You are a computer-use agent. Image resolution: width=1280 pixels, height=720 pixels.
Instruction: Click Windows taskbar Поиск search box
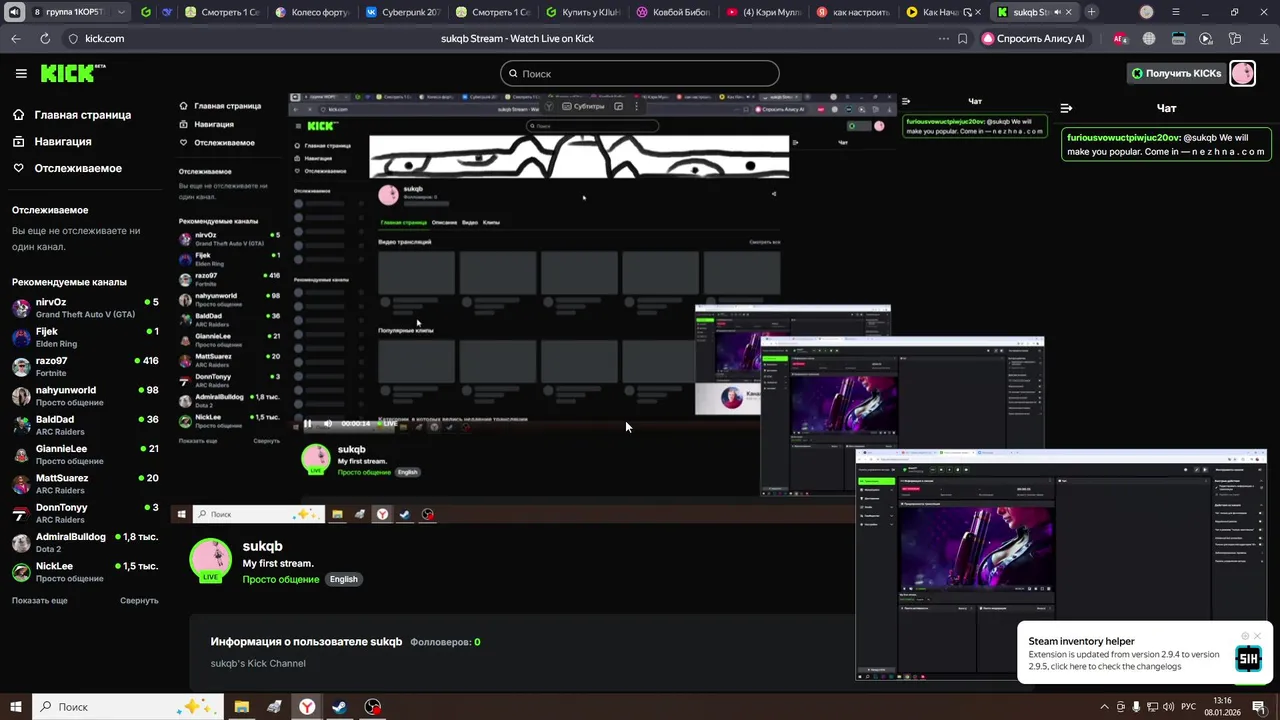click(x=128, y=706)
